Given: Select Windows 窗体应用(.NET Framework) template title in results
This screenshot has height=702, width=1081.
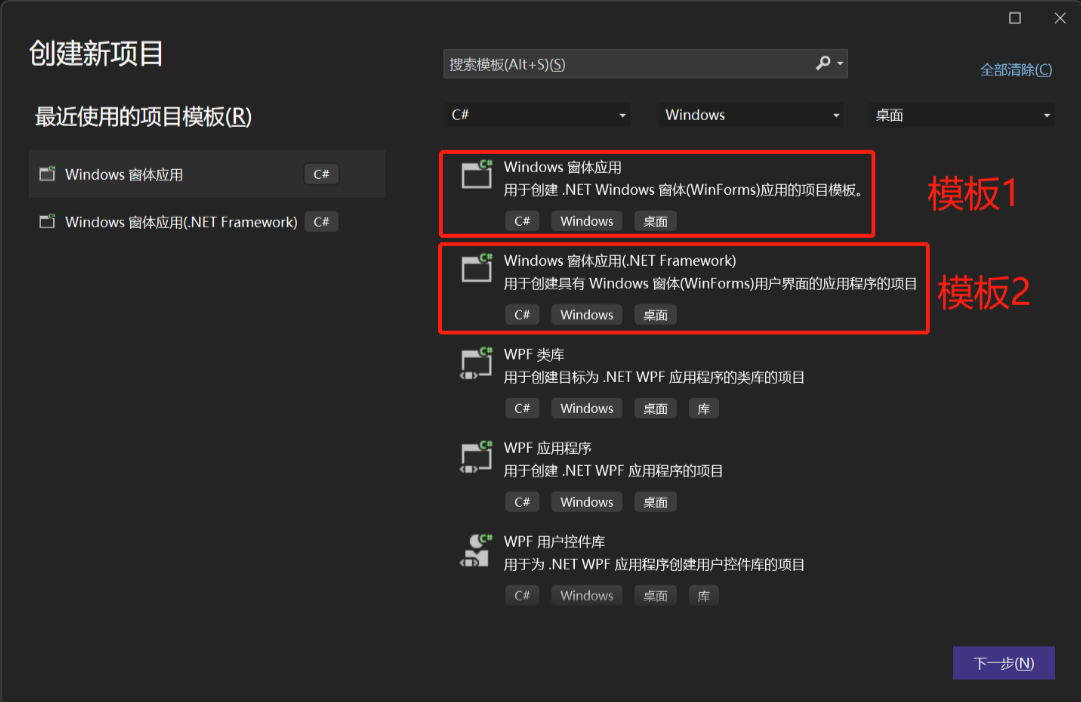Looking at the screenshot, I should 620,261.
